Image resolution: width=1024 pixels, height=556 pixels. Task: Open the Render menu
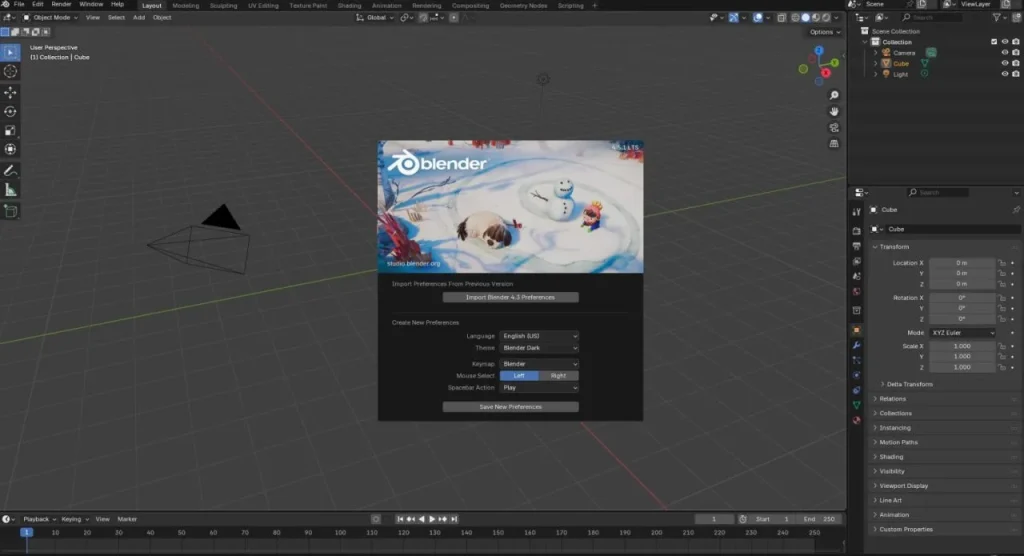click(61, 4)
